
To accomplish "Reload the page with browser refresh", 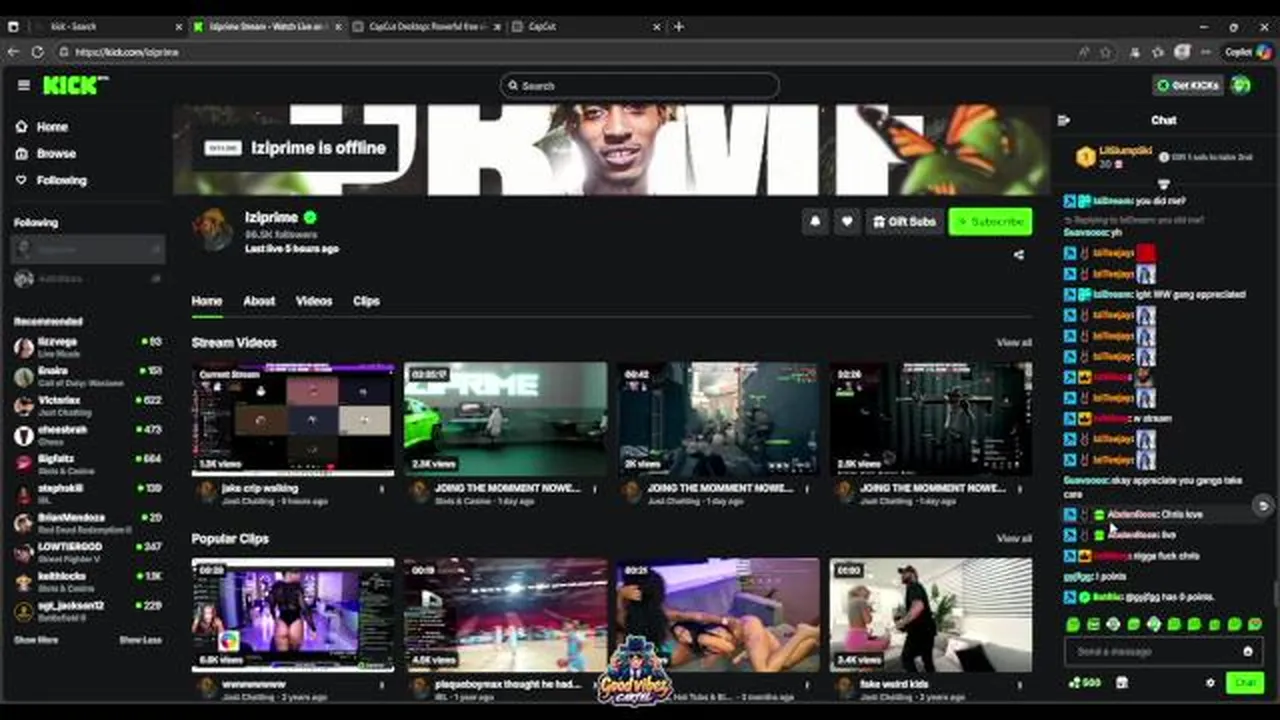I will 37,52.
